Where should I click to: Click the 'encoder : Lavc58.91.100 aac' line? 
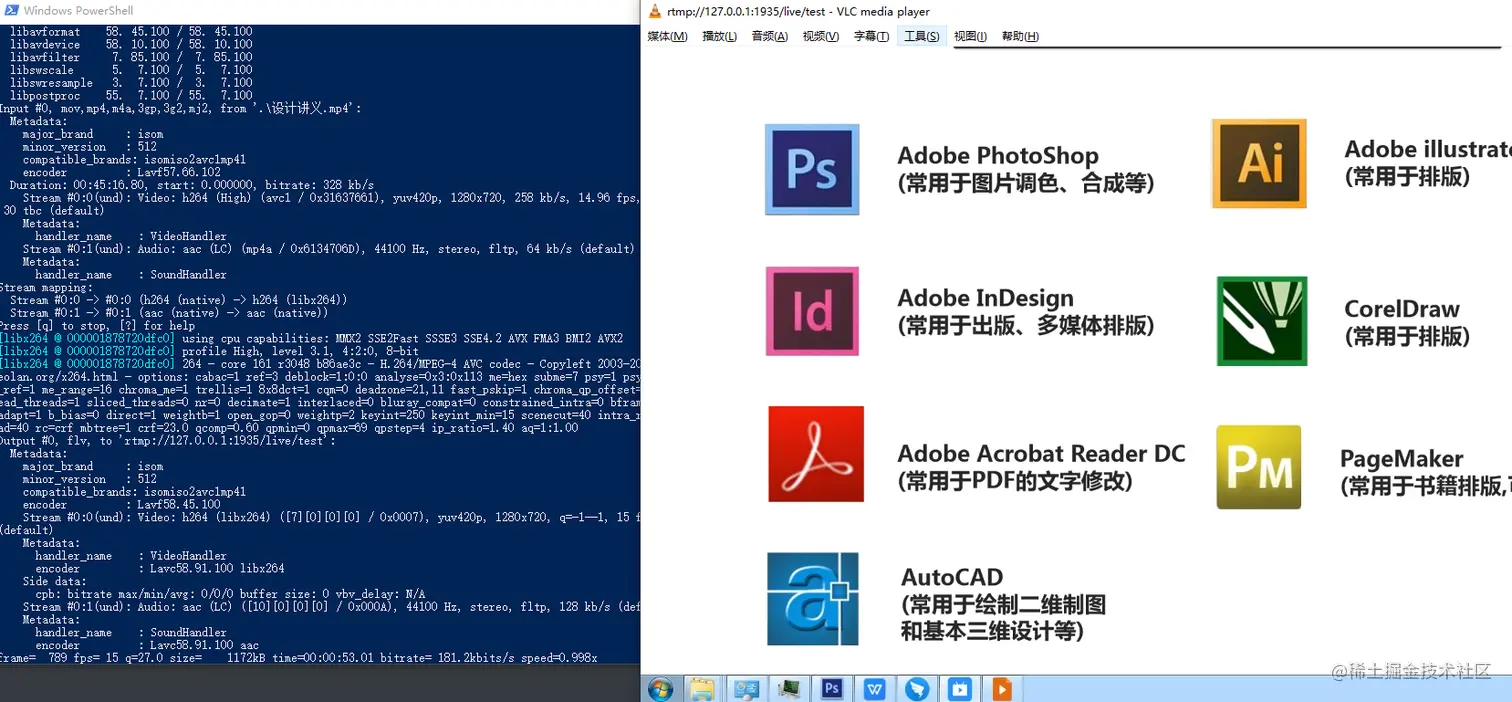141,646
